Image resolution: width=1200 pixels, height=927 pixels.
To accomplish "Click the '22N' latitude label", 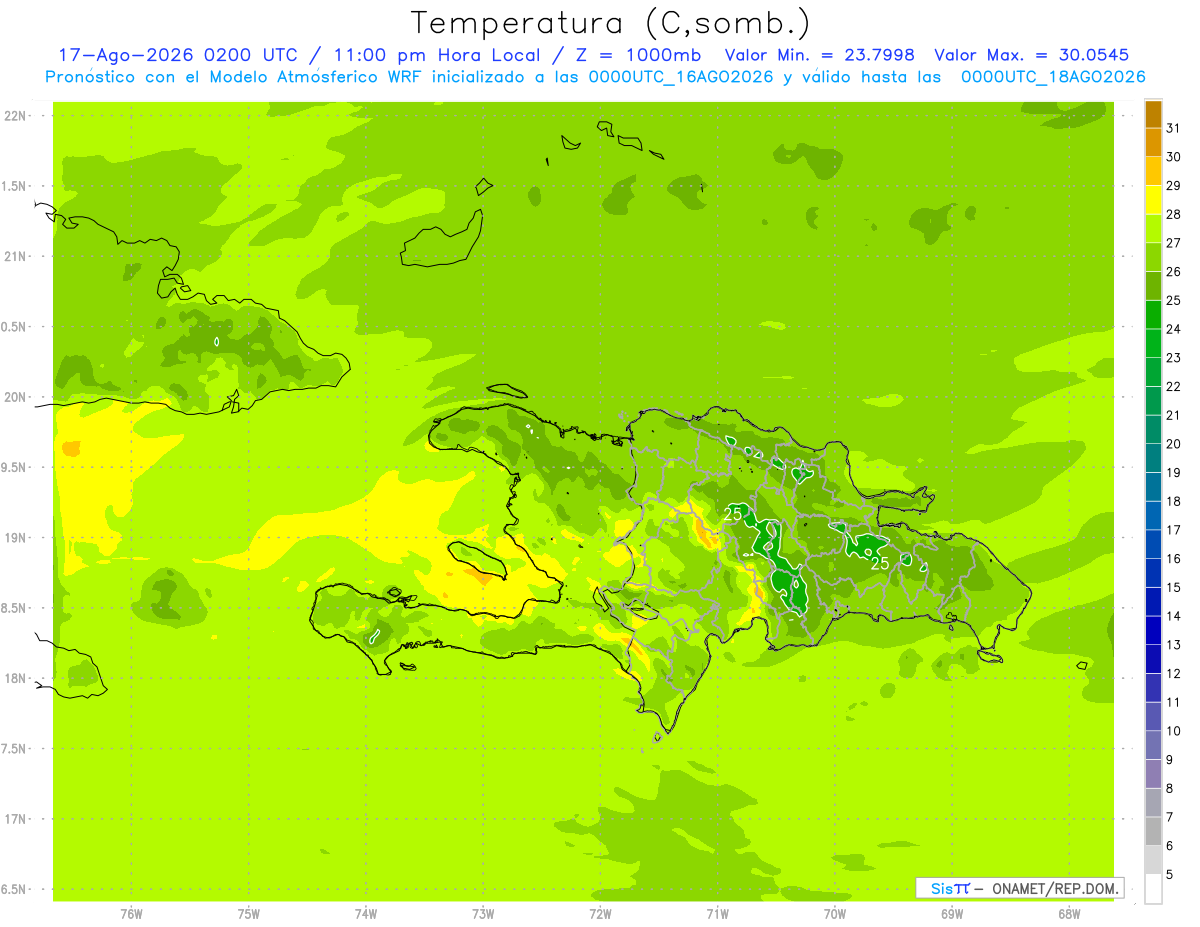I will tap(16, 116).
